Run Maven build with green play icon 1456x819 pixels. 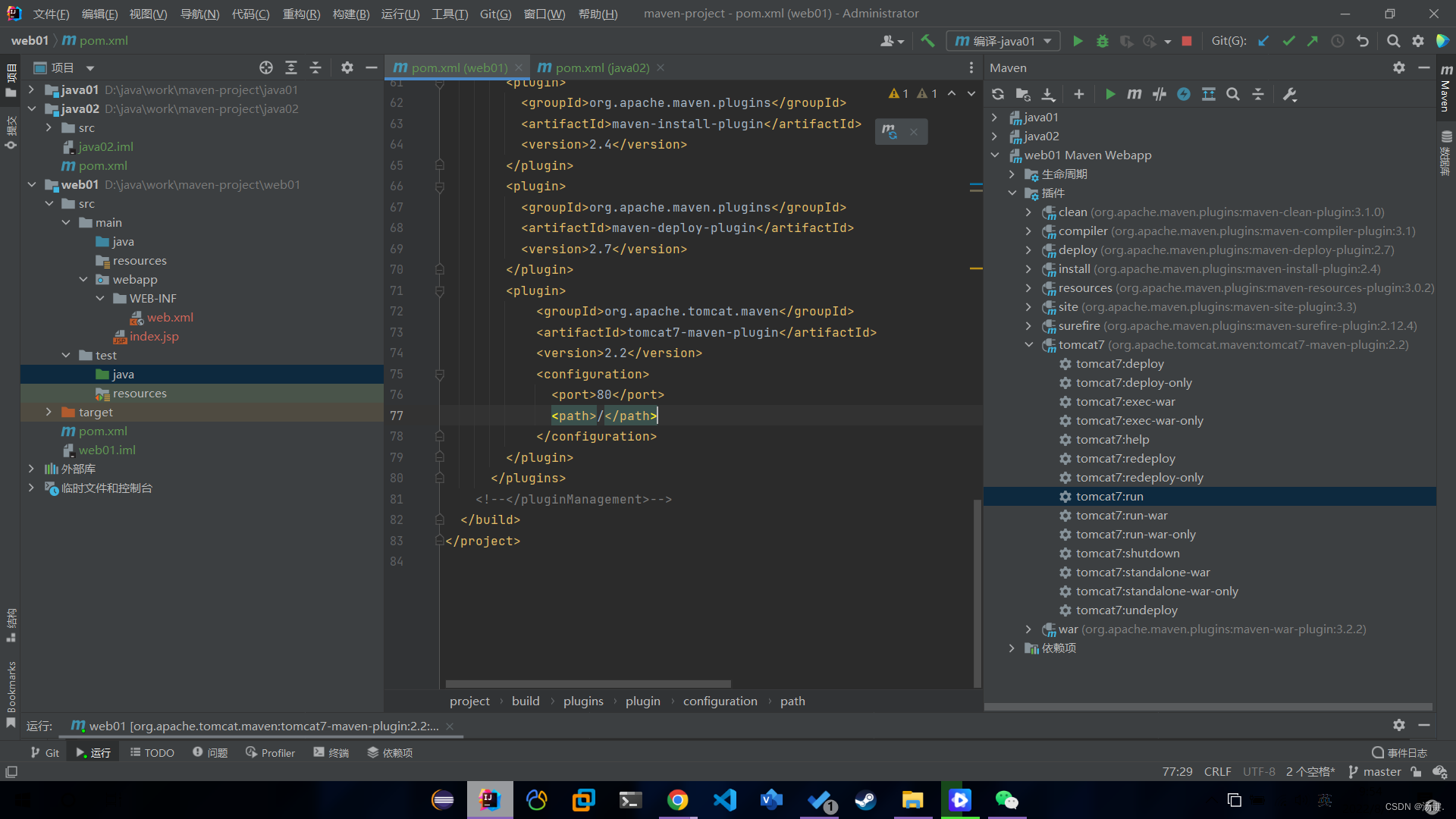[x=1110, y=94]
